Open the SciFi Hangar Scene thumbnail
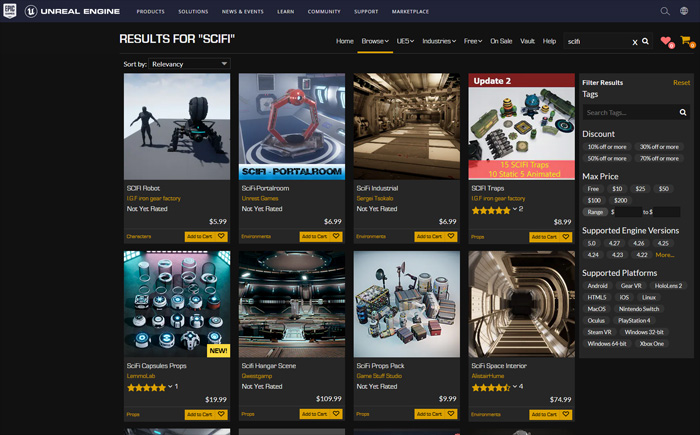 click(292, 304)
